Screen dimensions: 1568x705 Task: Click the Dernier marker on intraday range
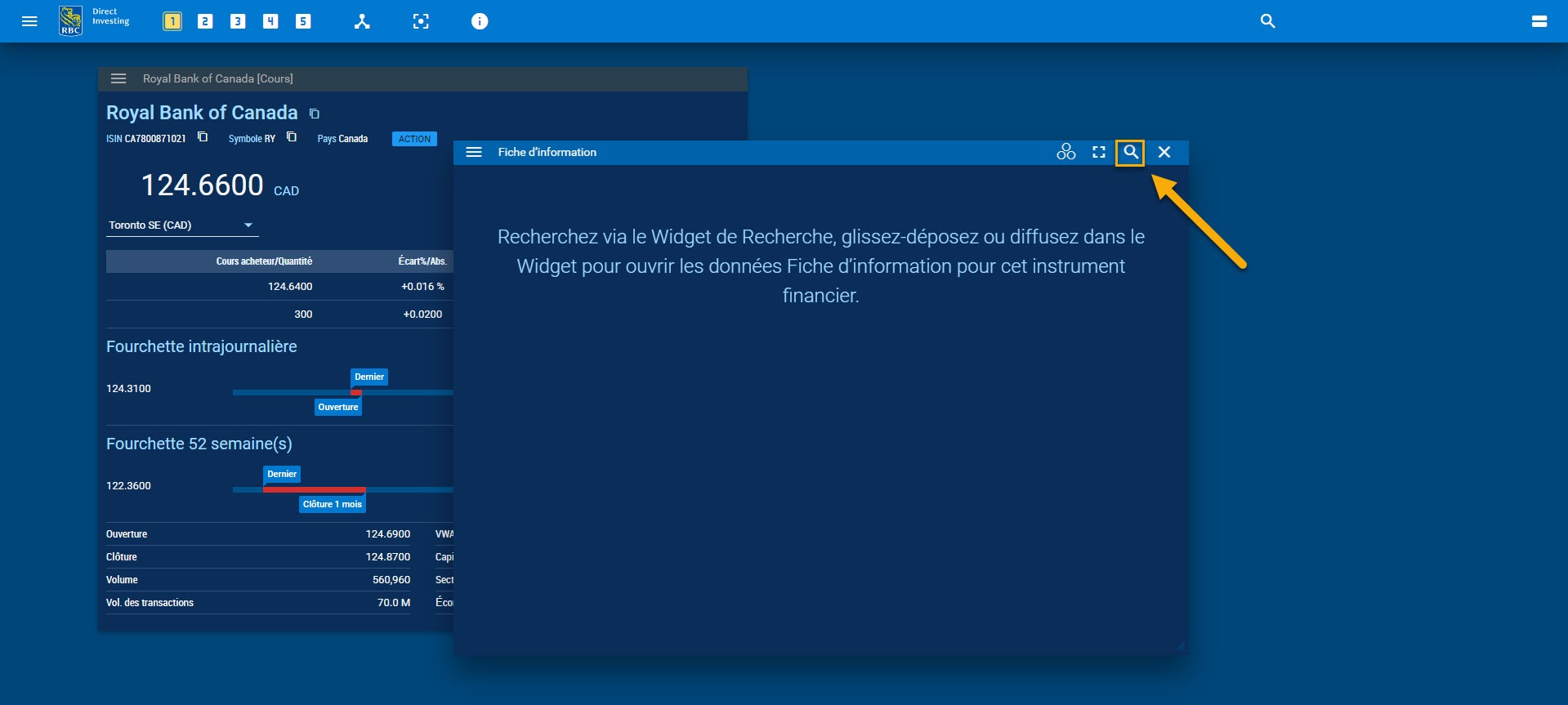click(x=369, y=377)
